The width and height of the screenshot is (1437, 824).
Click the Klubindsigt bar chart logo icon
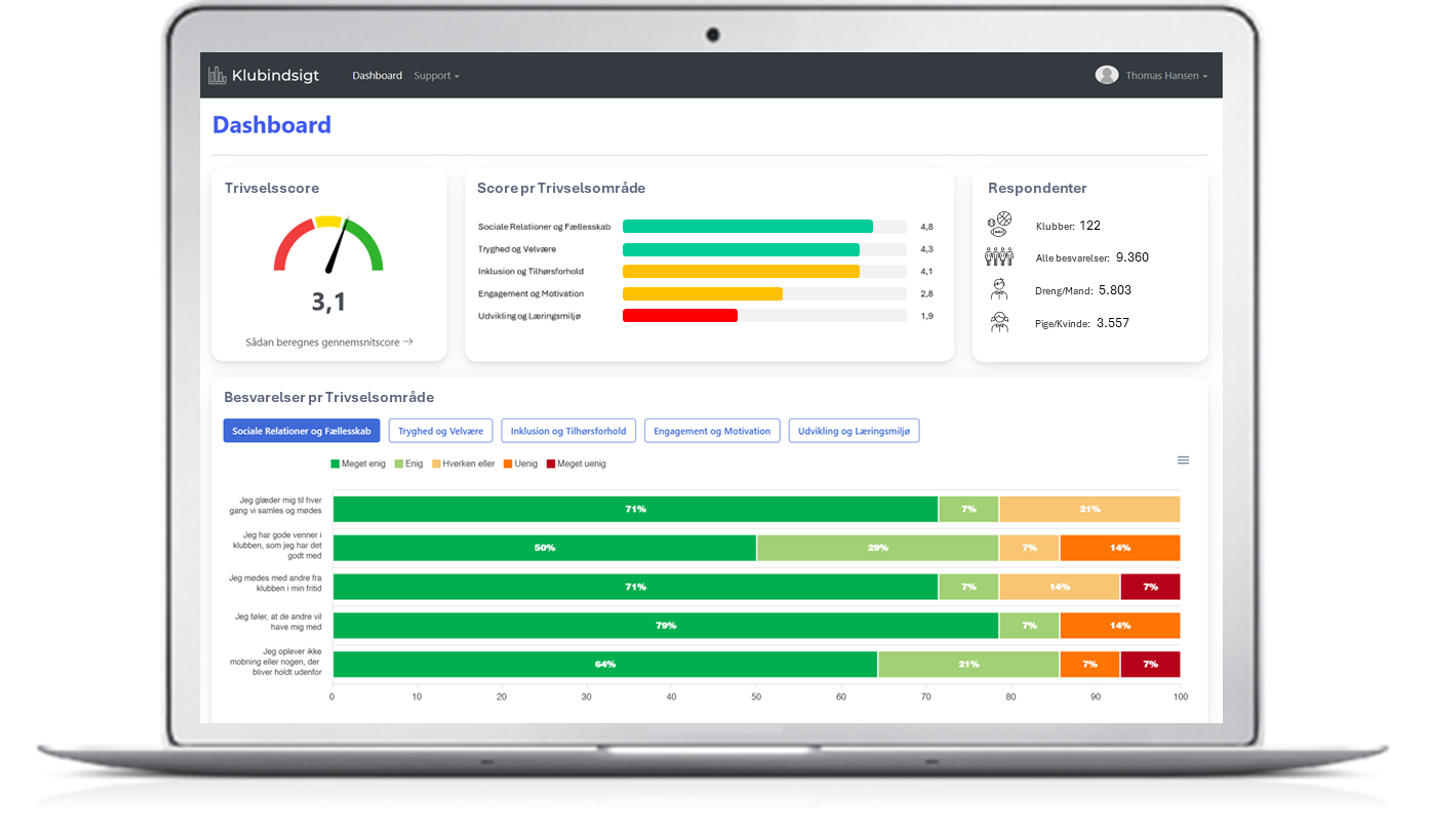point(217,75)
